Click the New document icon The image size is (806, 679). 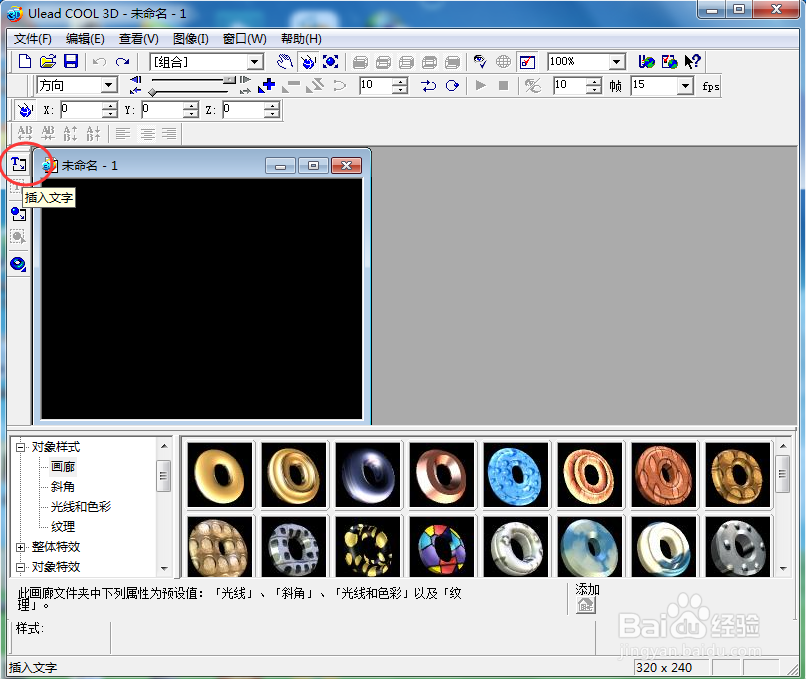coord(24,62)
